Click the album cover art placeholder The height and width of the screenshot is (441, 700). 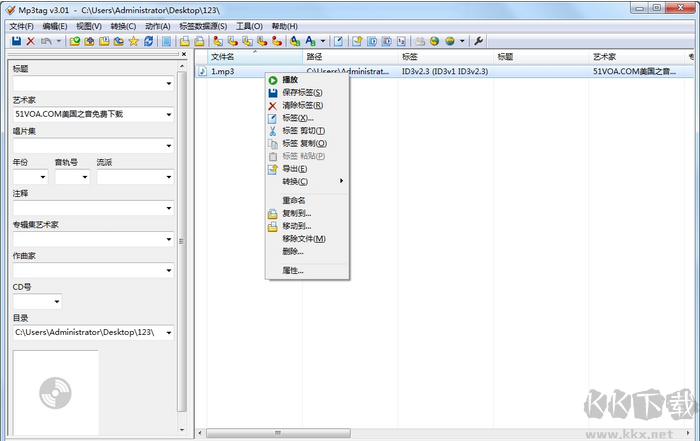point(56,393)
